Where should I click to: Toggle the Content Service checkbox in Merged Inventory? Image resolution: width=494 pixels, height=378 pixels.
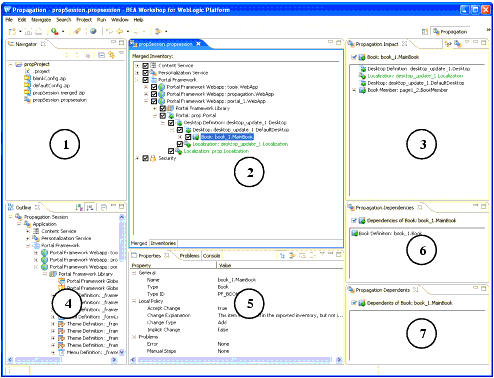pos(145,65)
